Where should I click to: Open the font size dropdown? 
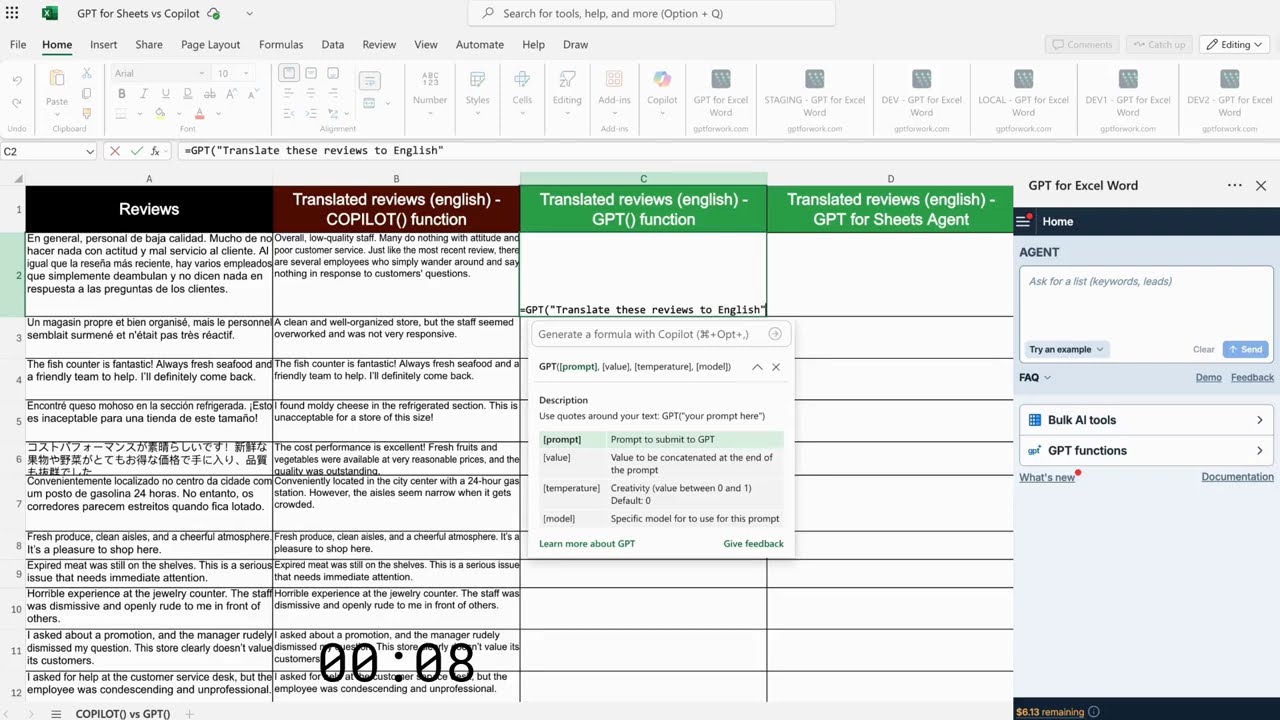(235, 73)
